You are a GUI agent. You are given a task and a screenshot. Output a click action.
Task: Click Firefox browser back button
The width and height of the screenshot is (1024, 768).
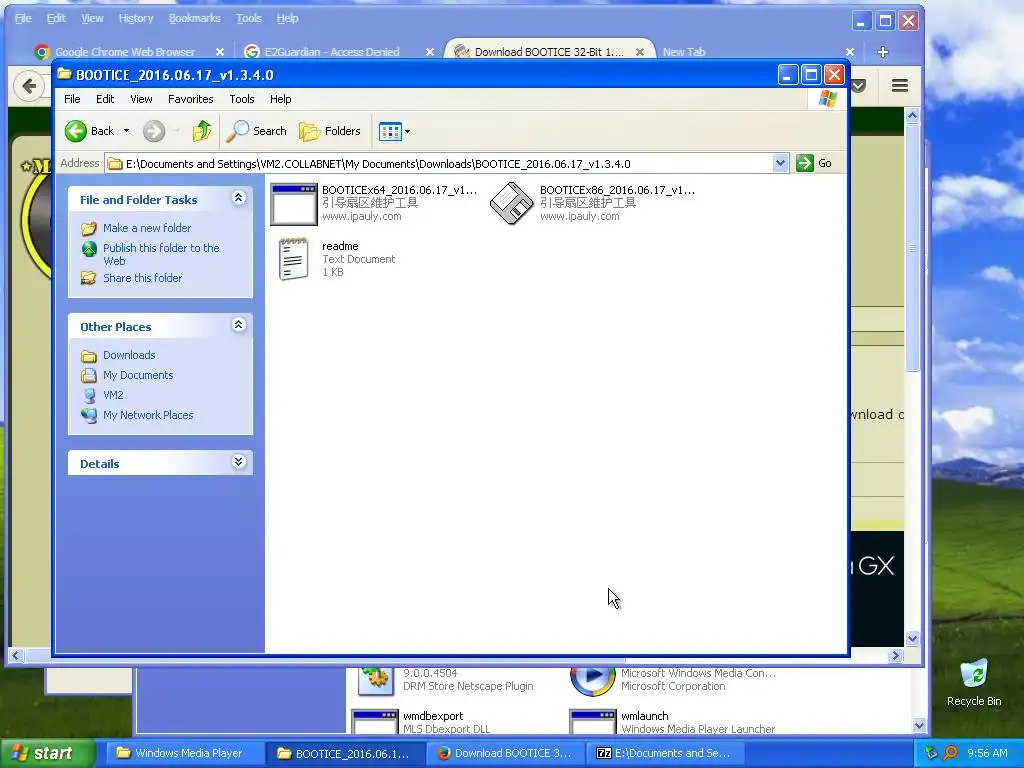coord(29,86)
